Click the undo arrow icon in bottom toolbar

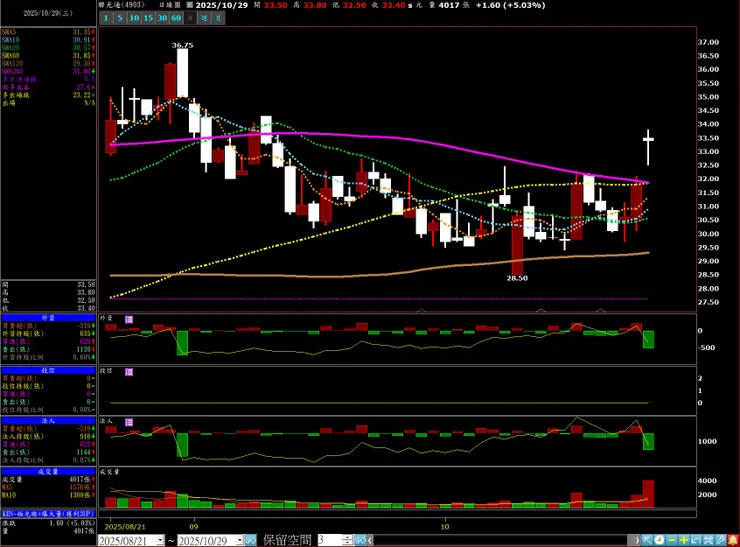(696, 539)
